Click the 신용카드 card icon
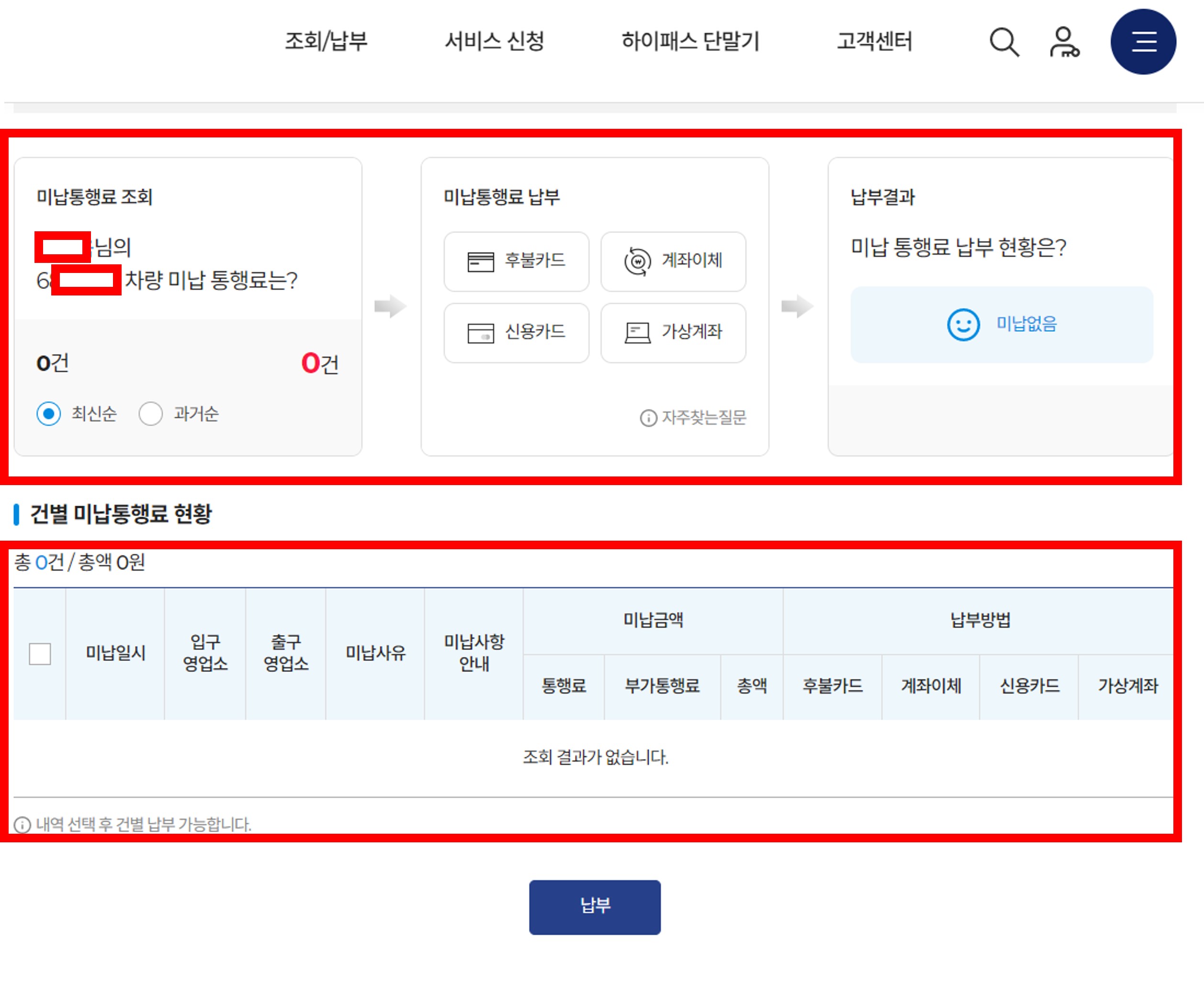The height and width of the screenshot is (986, 1204). pos(480,333)
